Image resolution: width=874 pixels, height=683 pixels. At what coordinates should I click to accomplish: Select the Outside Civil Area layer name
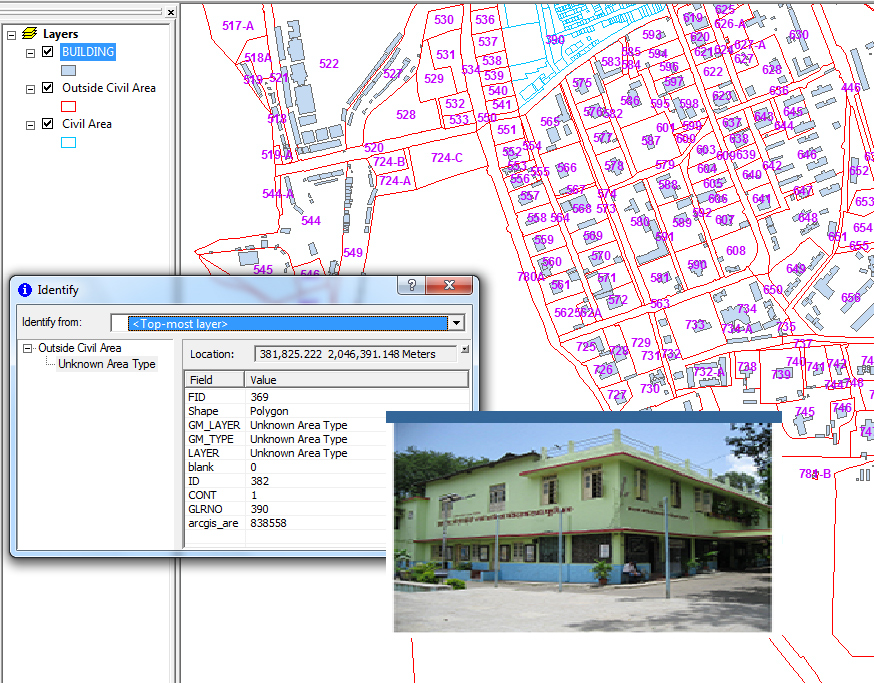(x=109, y=88)
